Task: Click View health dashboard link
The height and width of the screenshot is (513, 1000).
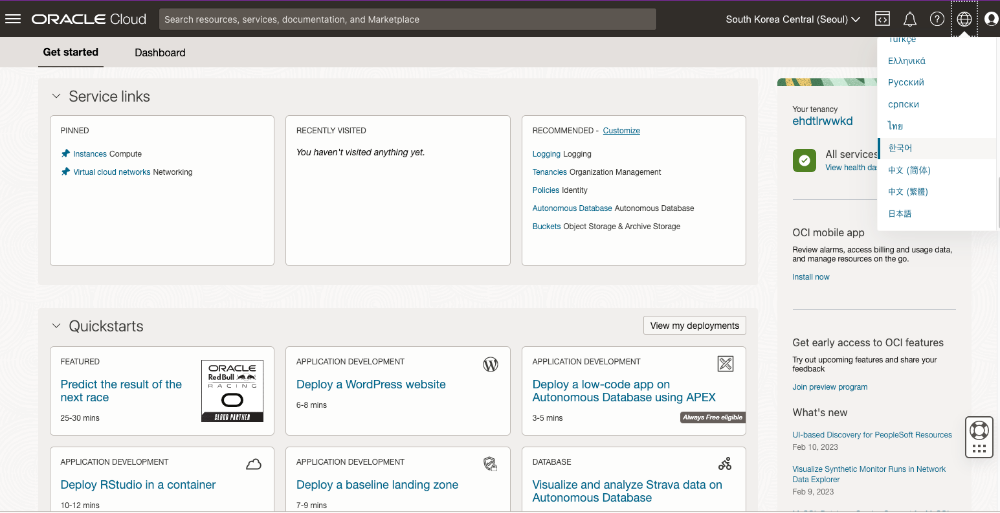Action: pos(851,167)
